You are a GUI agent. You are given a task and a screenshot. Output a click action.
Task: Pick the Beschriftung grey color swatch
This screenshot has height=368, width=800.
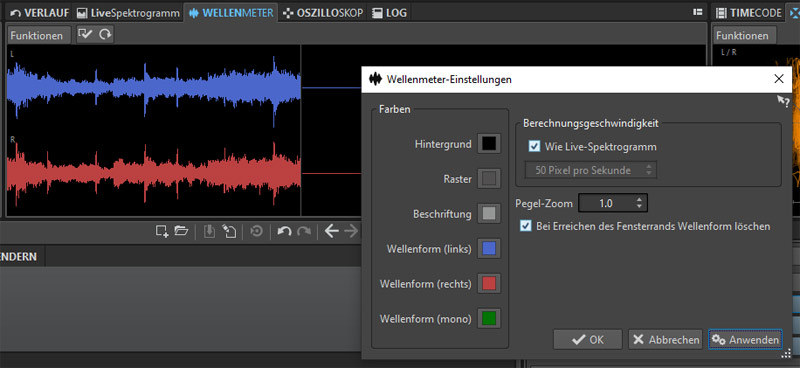coord(489,213)
